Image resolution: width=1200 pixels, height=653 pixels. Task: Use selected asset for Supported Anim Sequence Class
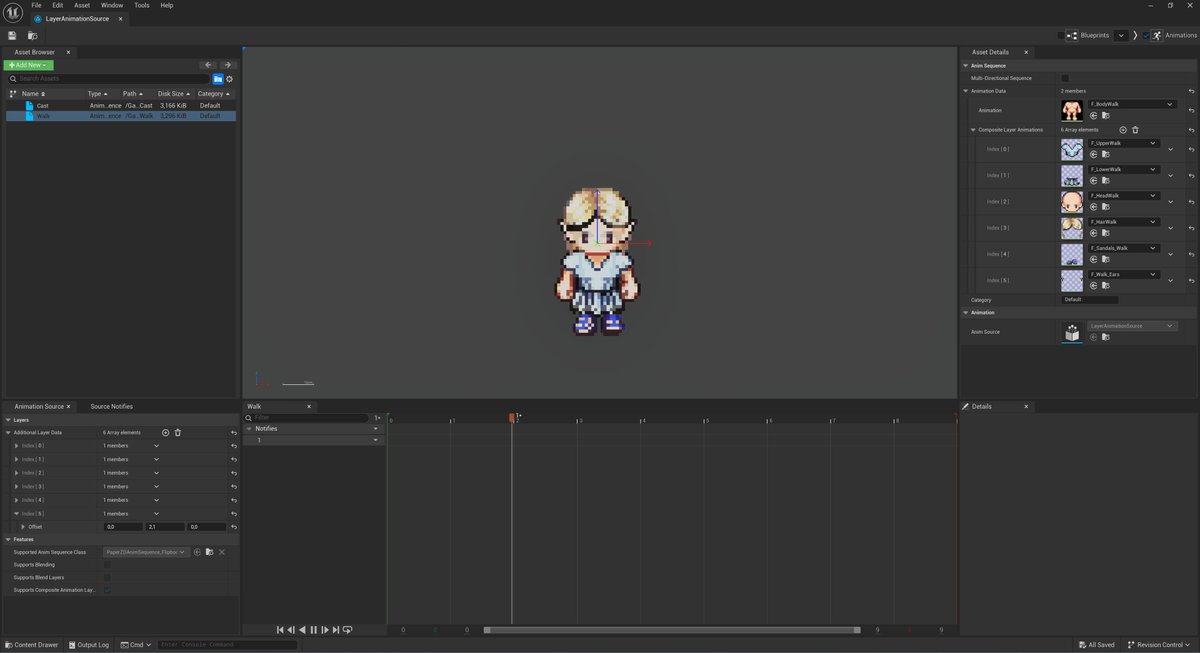coord(197,552)
